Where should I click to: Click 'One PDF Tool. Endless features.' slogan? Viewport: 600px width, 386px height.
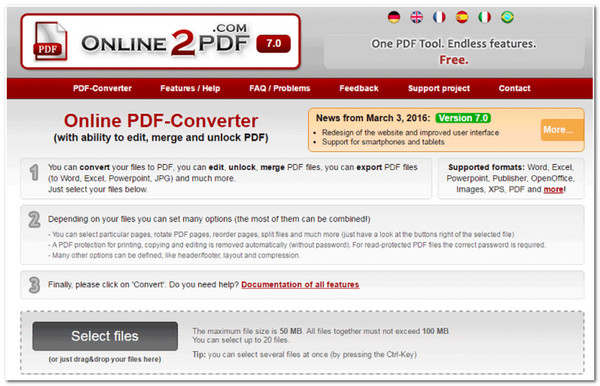coord(454,44)
